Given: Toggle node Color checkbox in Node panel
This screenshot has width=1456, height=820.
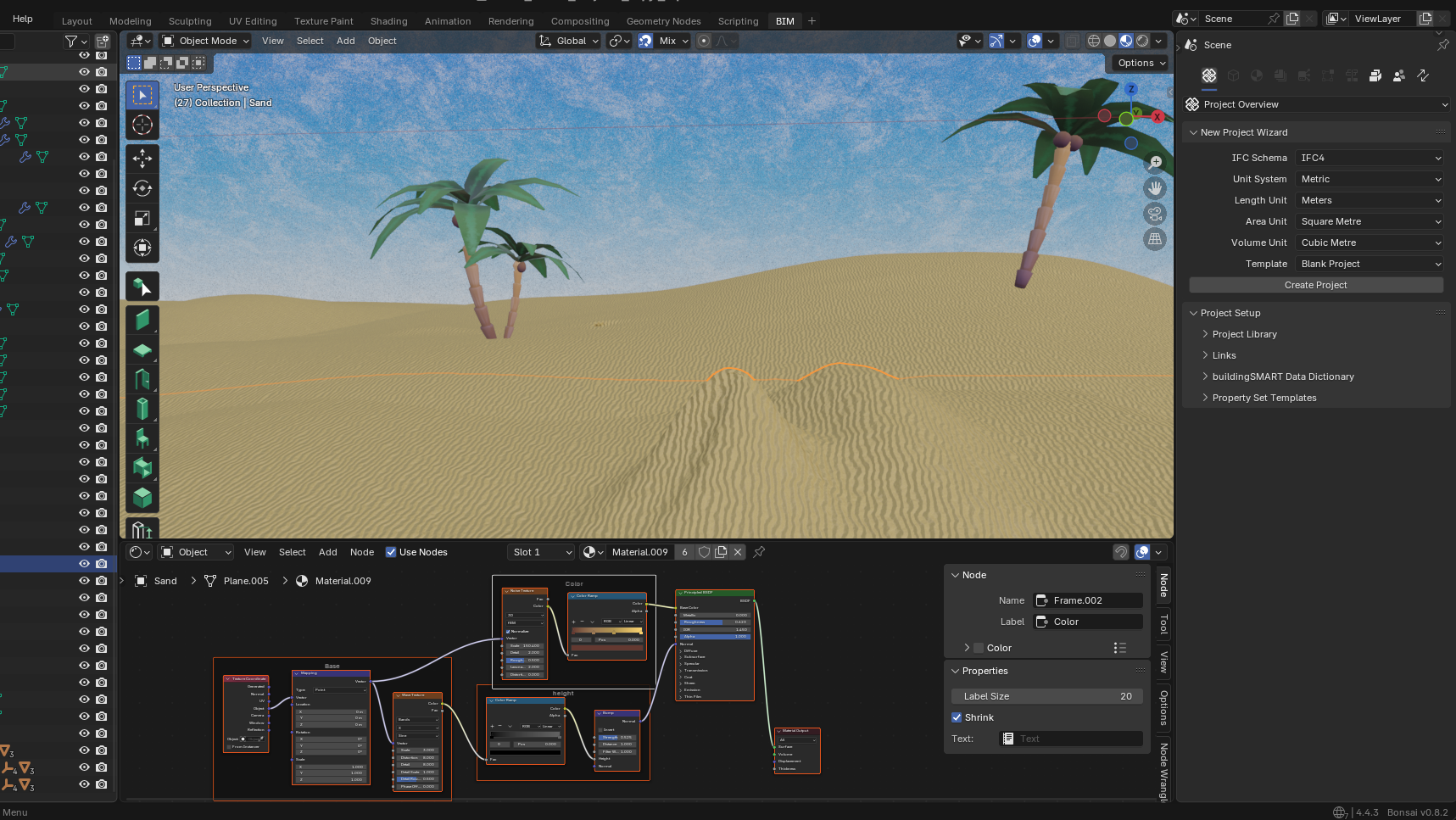Looking at the screenshot, I should (979, 648).
